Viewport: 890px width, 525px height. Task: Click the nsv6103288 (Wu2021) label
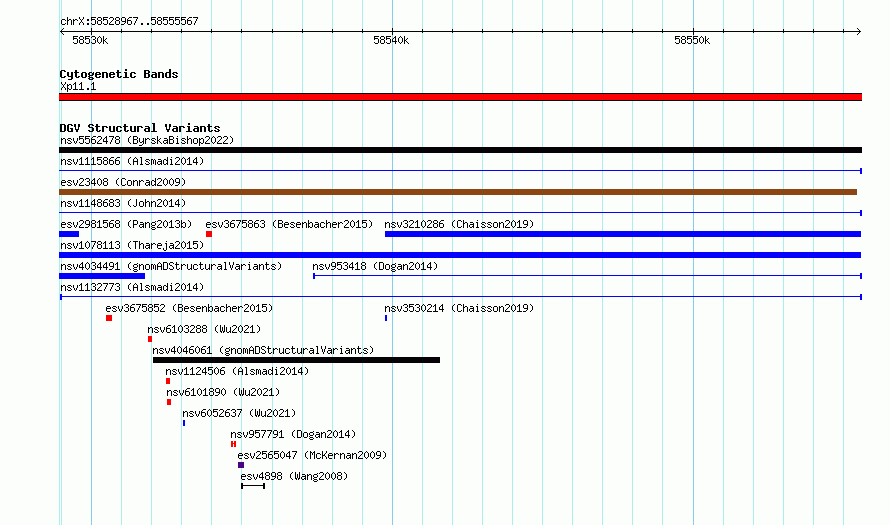[x=204, y=329]
